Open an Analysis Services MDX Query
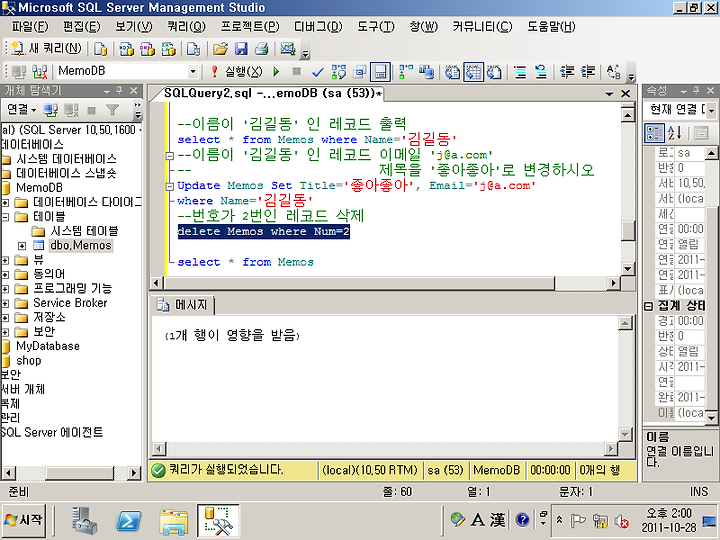This screenshot has width=720, height=540. pyautogui.click(x=126, y=49)
